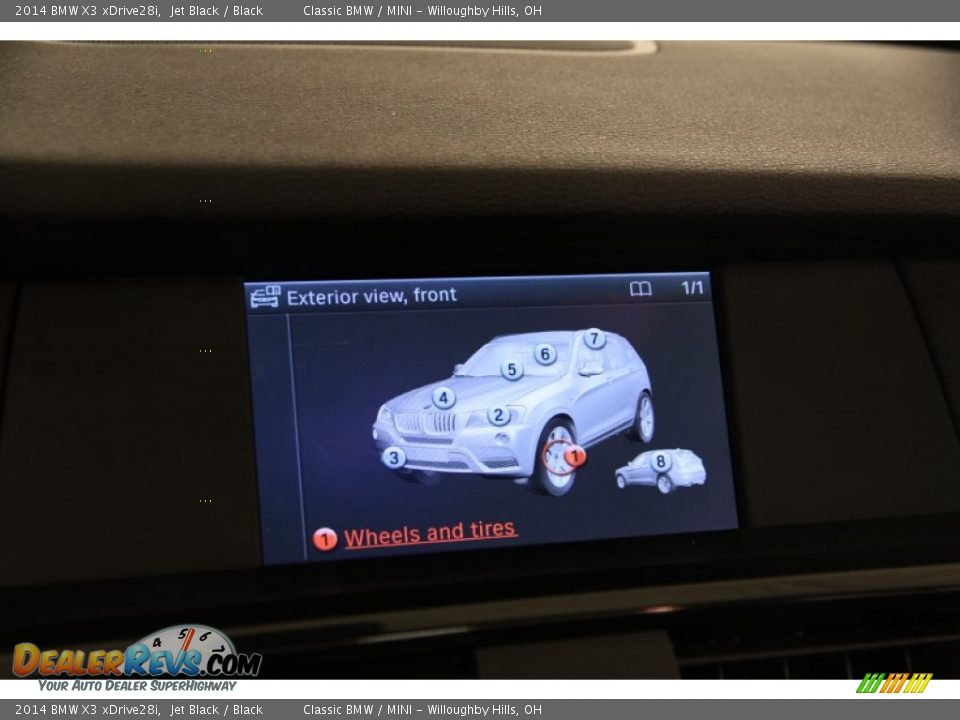960x720 pixels.
Task: Select hotspot 2 on the headlight
Action: [498, 415]
